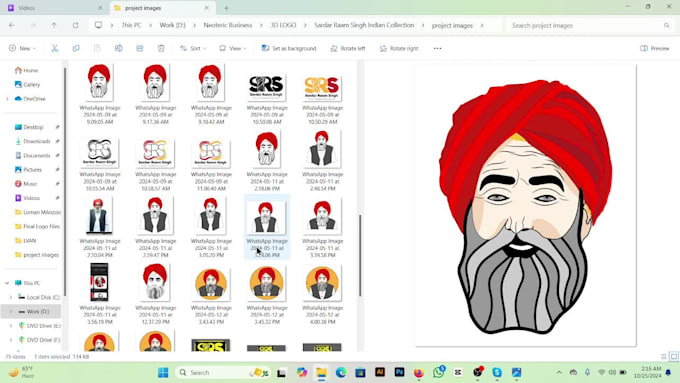
Task: Select orange SRS logo thumbnail 10.50.29 AM
Action: pos(322,88)
